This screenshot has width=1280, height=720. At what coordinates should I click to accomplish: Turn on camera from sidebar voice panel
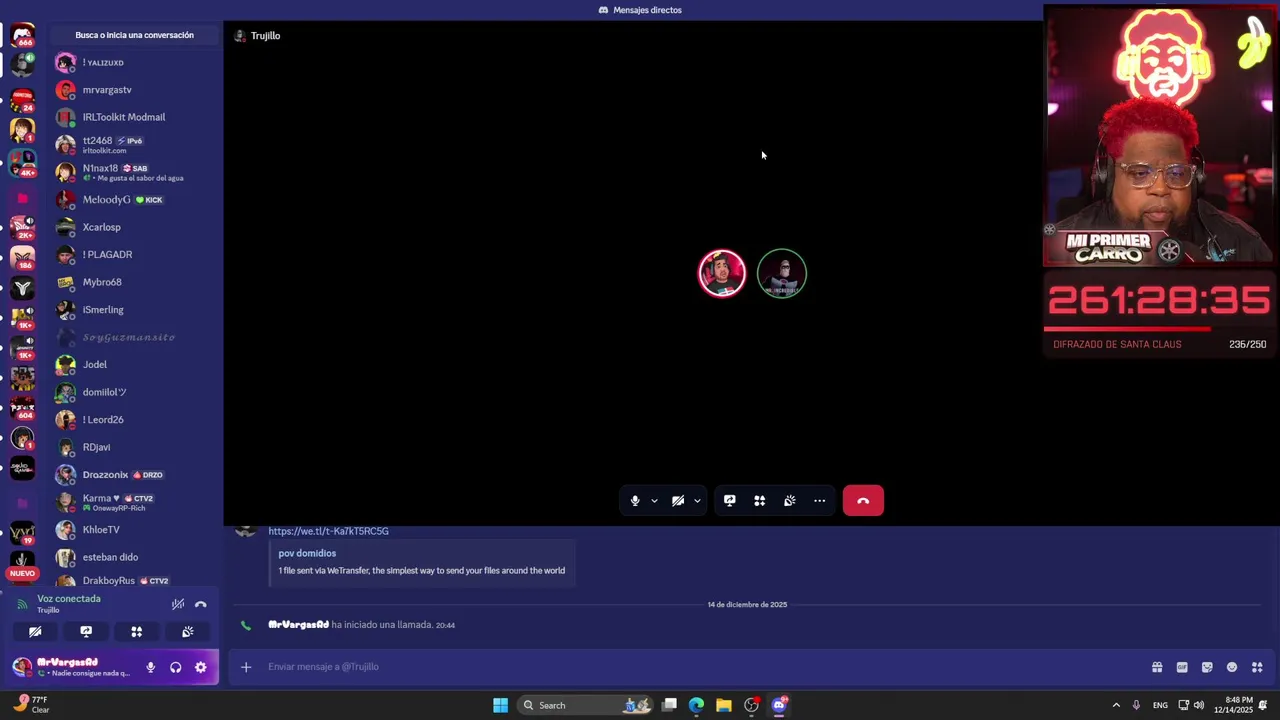click(35, 632)
